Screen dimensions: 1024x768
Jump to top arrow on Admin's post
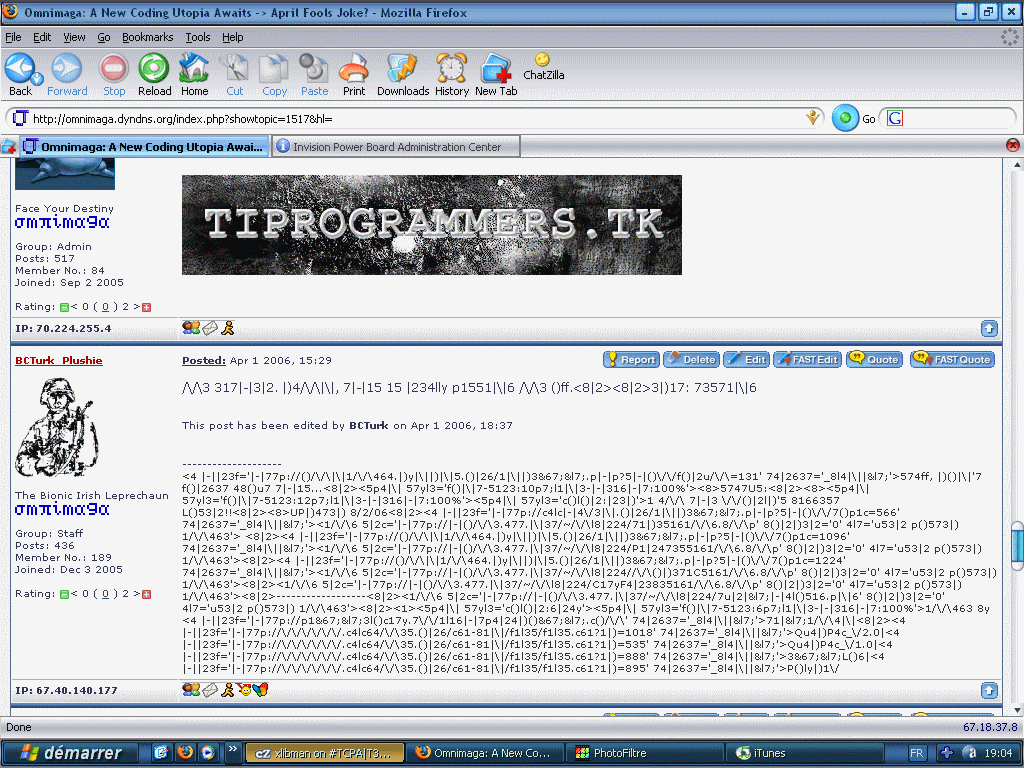click(989, 328)
